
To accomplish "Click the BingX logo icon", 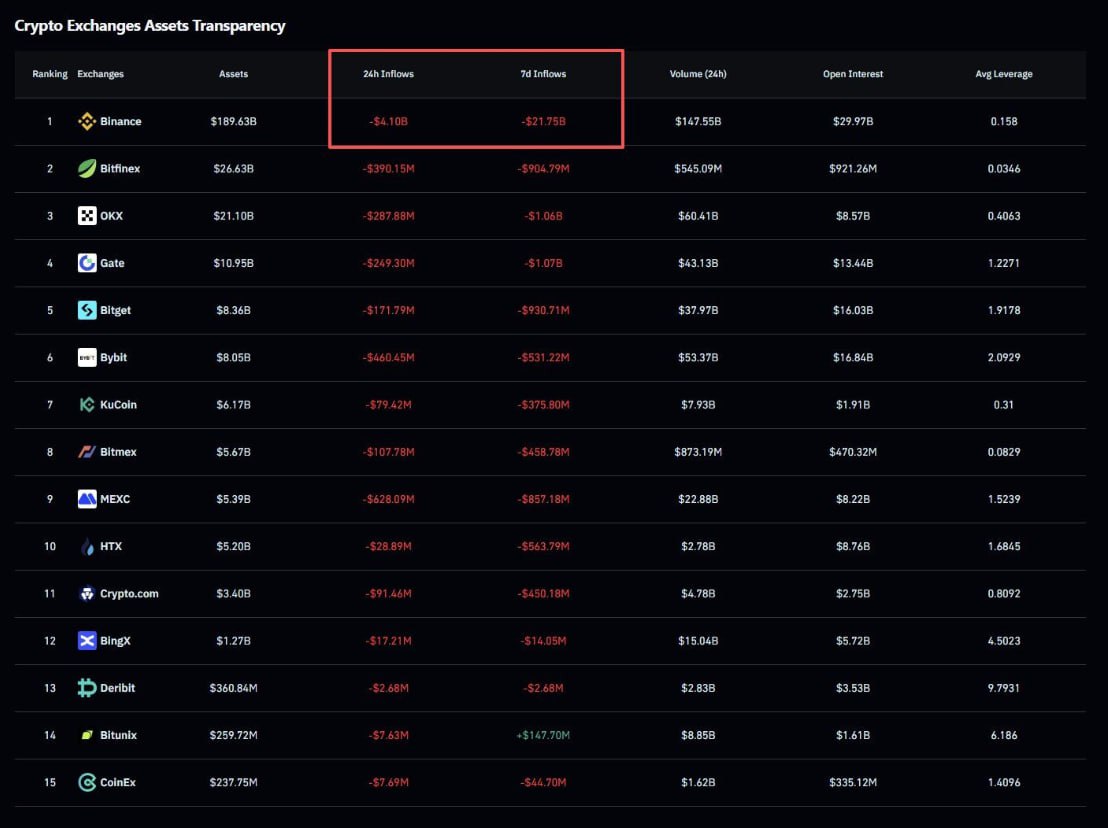I will [x=87, y=641].
